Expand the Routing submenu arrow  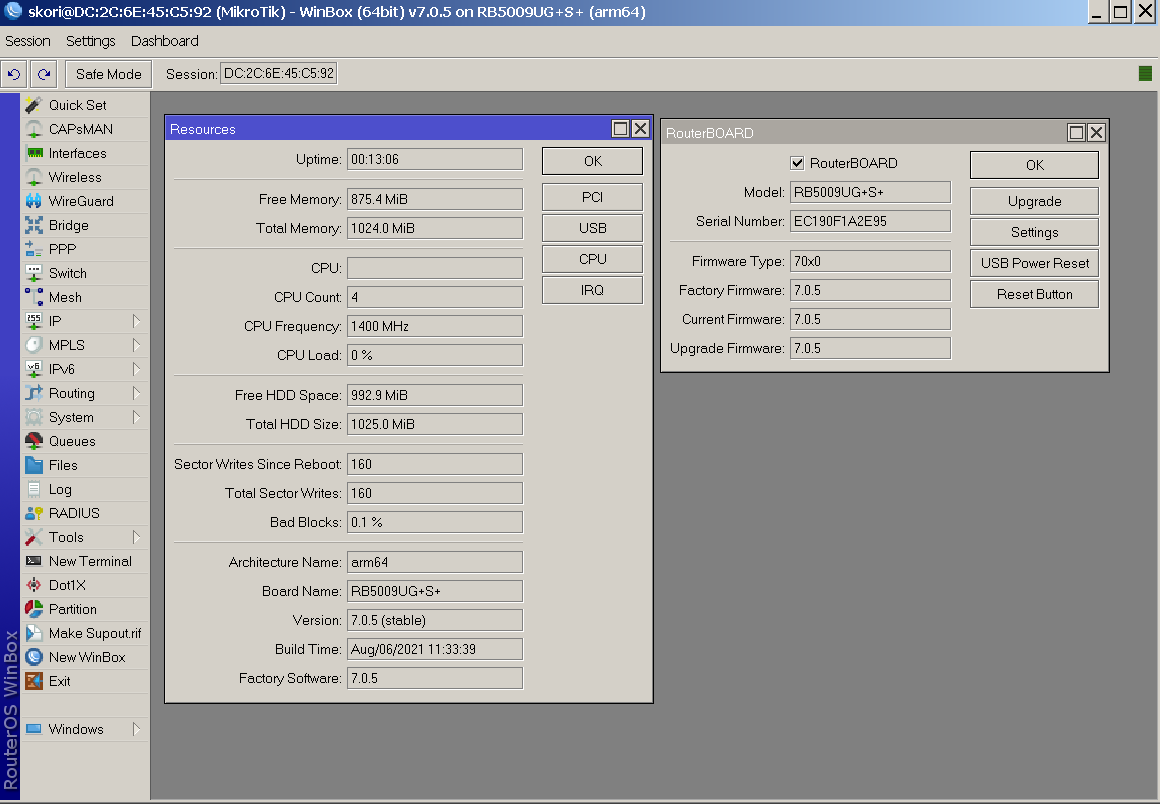[137, 393]
